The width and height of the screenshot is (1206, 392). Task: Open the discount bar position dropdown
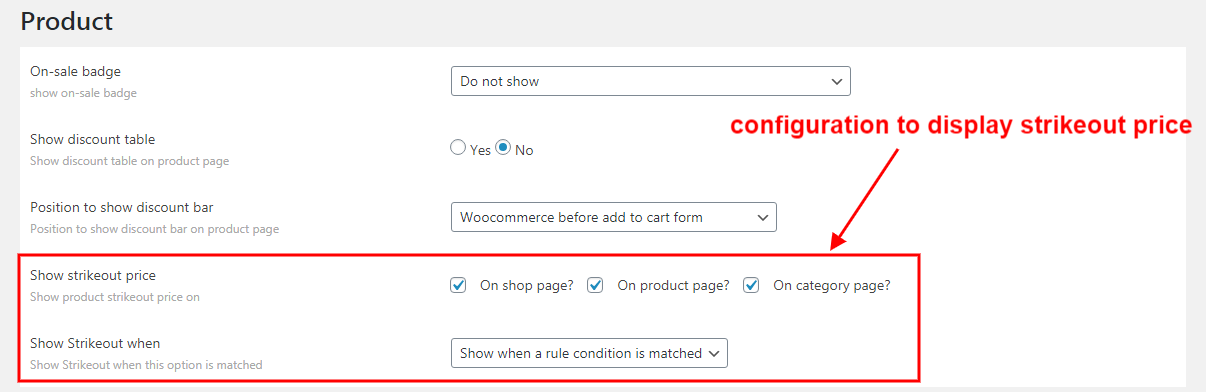click(x=613, y=217)
